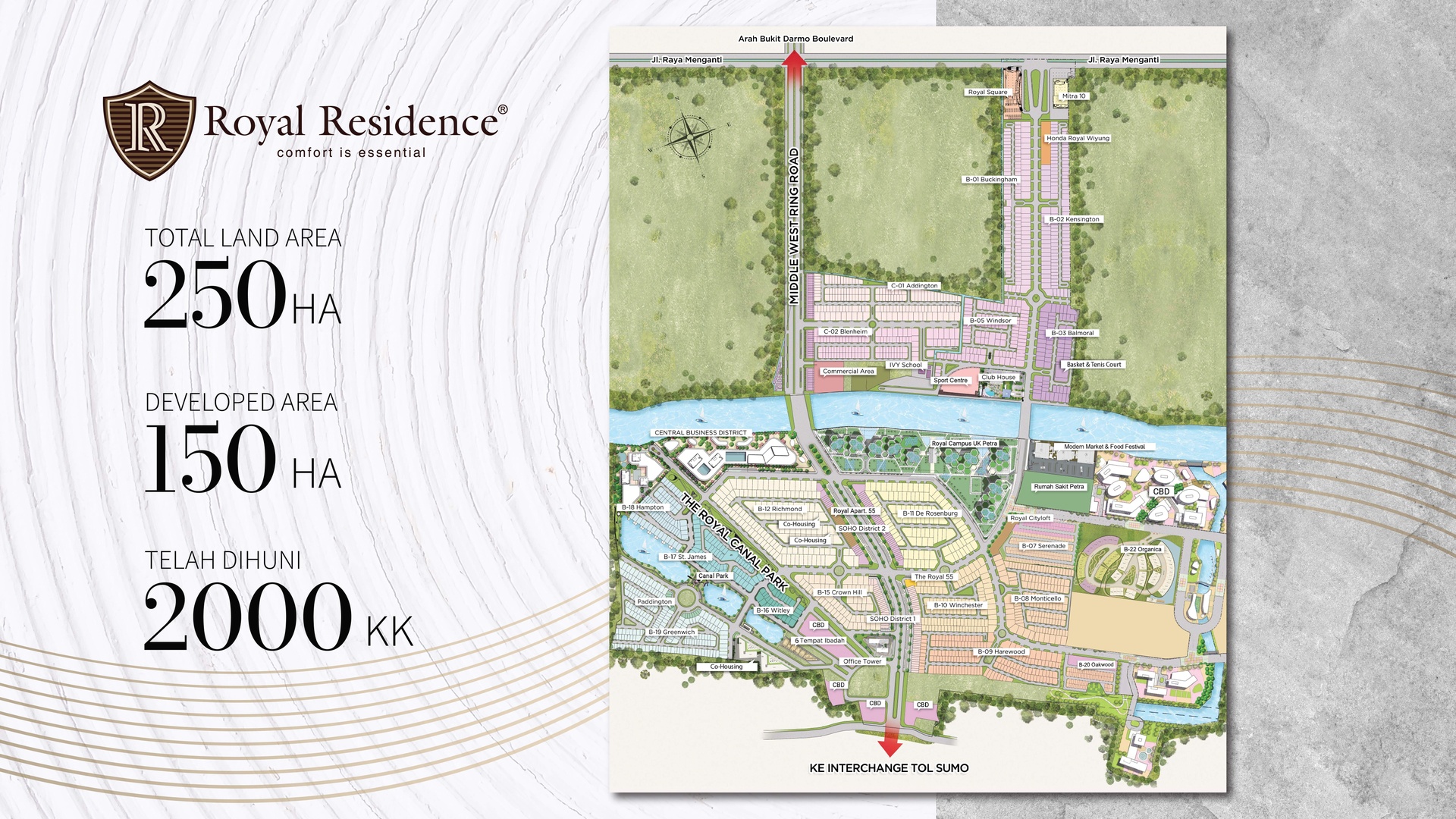Click the 'Royal Campus UK Petra' label
The width and height of the screenshot is (1456, 819).
click(x=965, y=444)
